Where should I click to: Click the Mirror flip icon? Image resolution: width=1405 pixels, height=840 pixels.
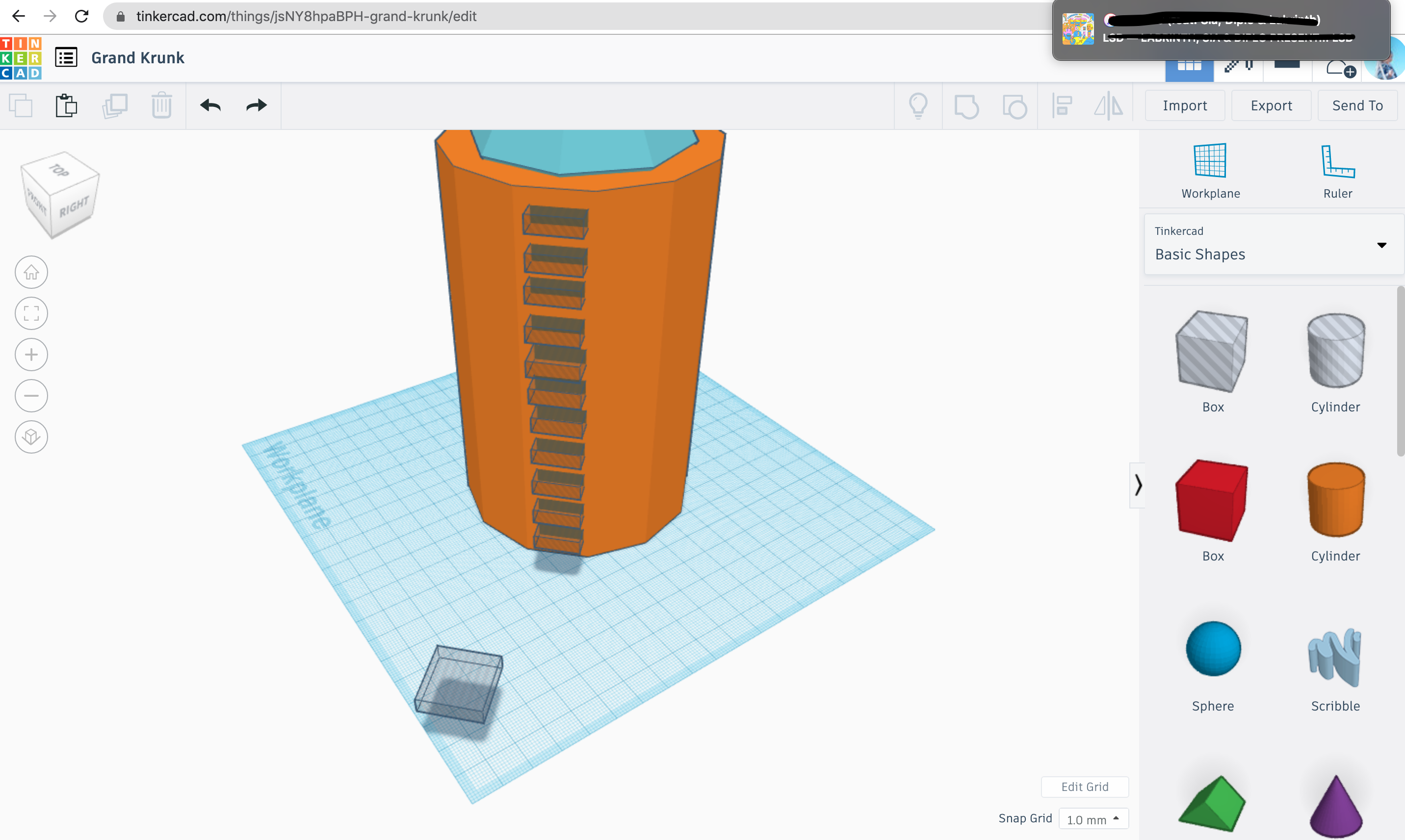pos(1108,106)
